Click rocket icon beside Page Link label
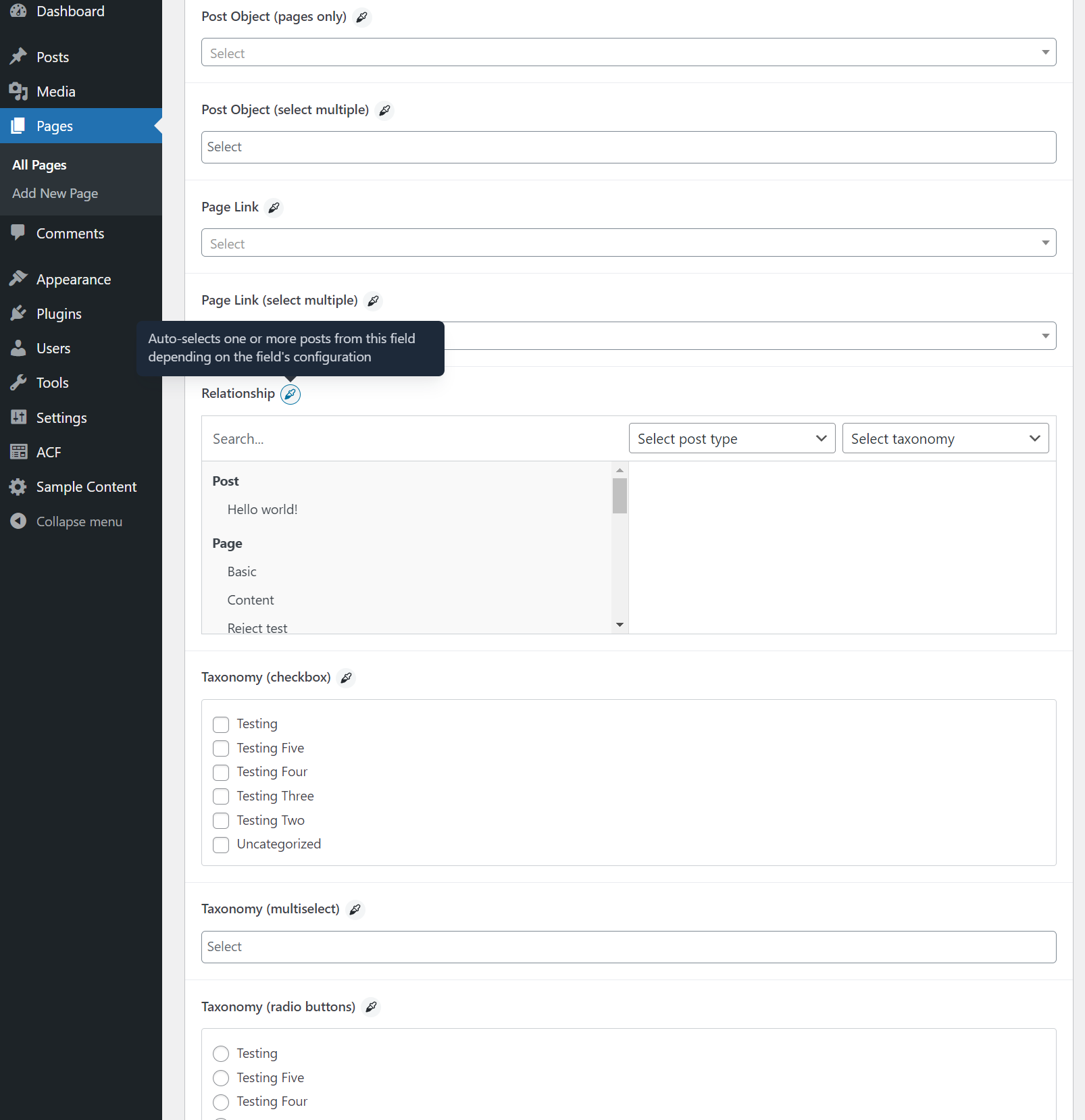 274,207
